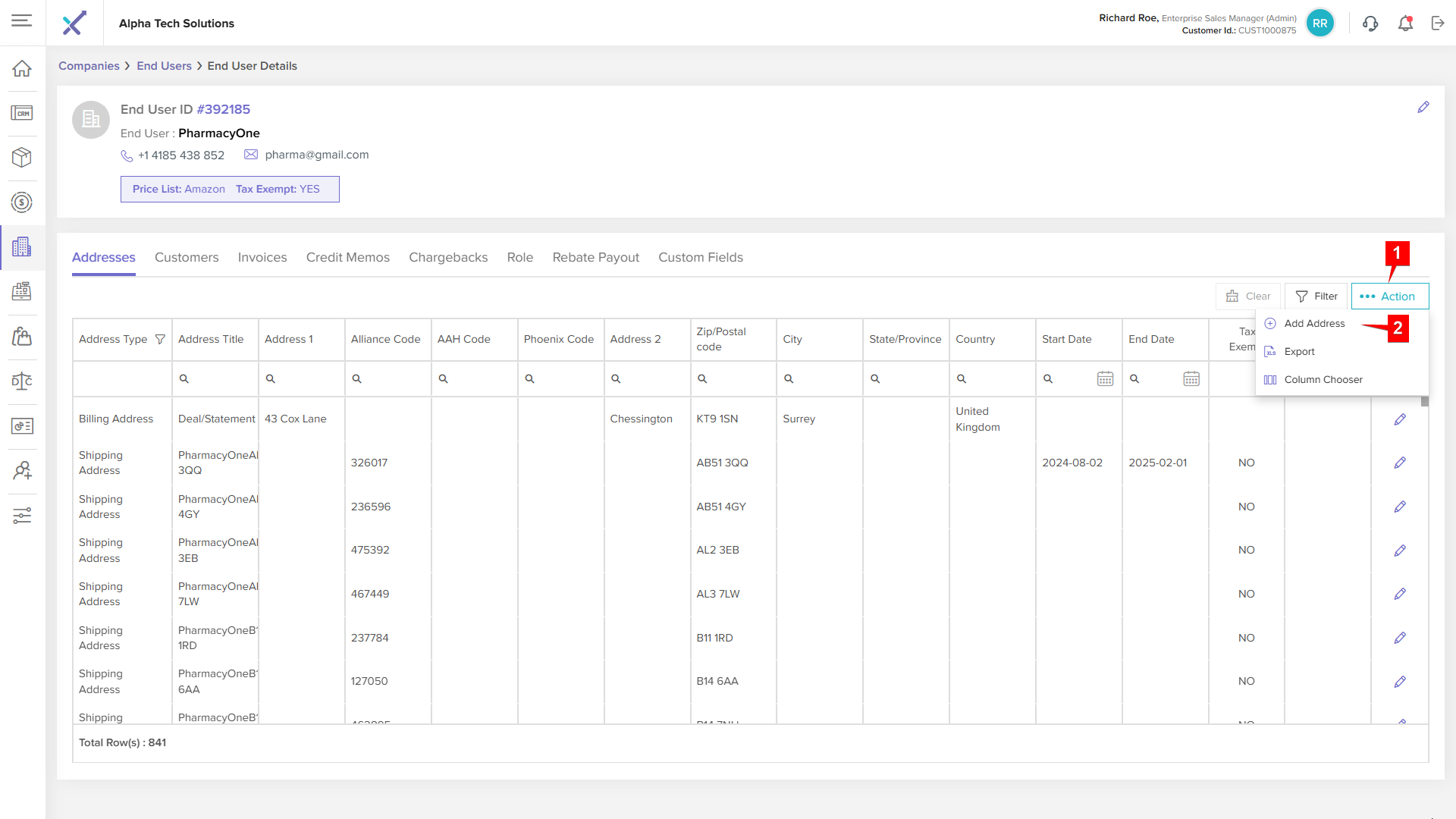
Task: Edit end user details pencil icon
Action: [1423, 108]
